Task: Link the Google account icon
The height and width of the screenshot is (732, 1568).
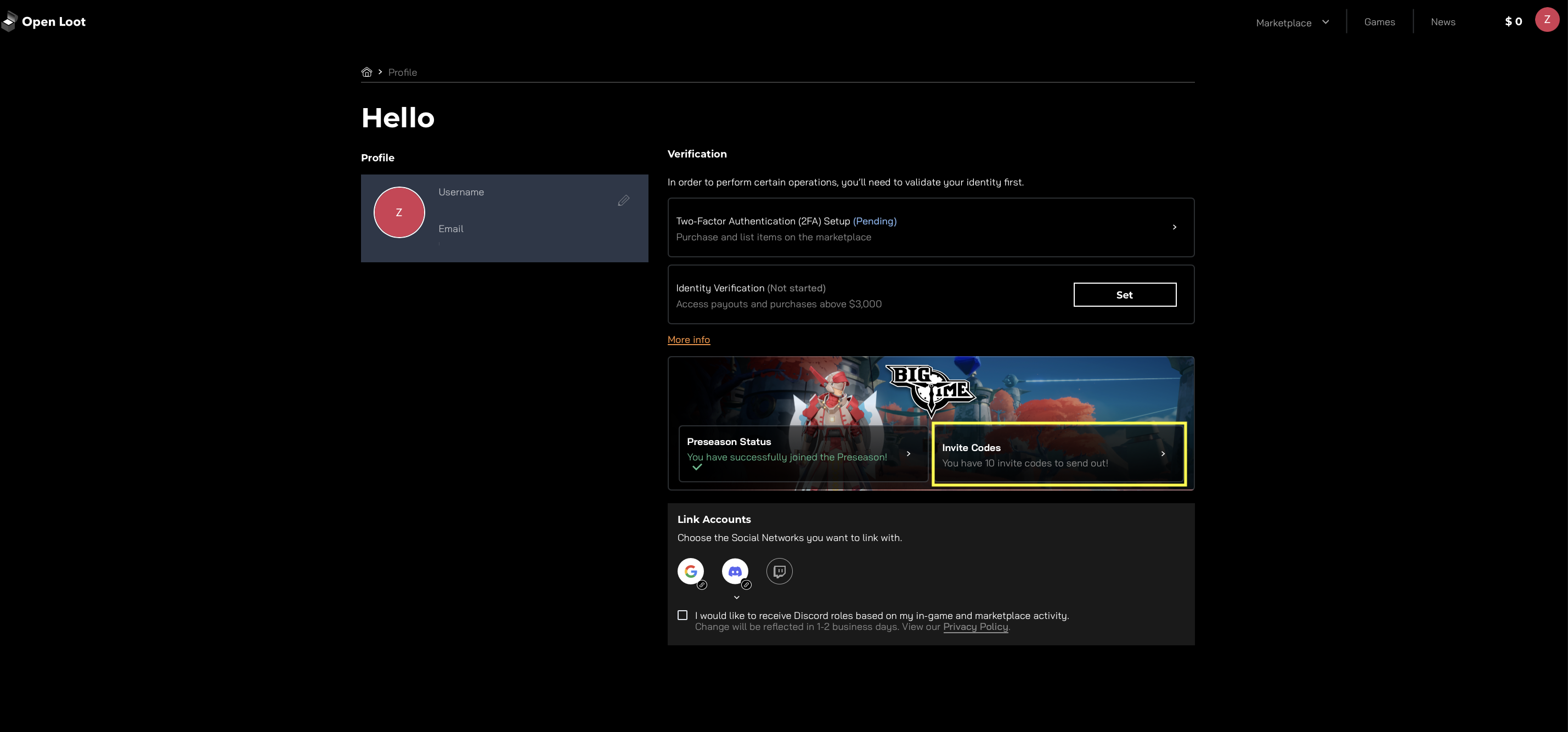Action: (691, 571)
